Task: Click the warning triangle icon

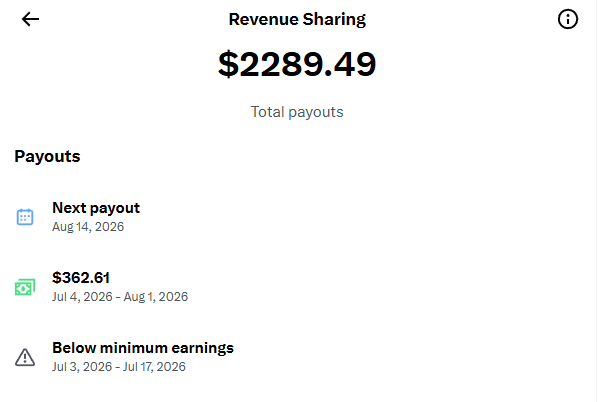Action: [25, 357]
